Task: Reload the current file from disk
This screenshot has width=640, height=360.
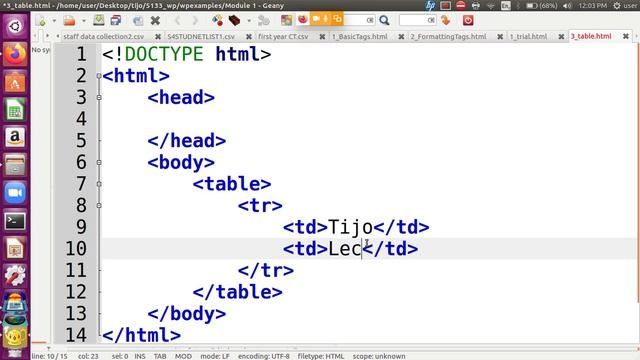Action: (x=138, y=20)
